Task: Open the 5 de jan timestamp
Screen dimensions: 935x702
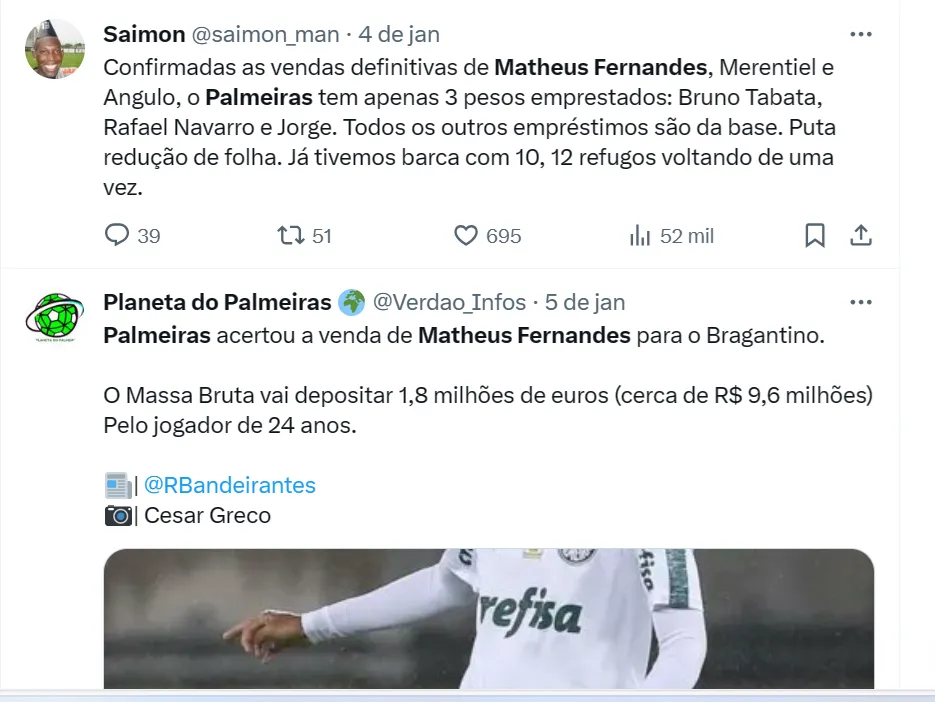Action: tap(585, 302)
